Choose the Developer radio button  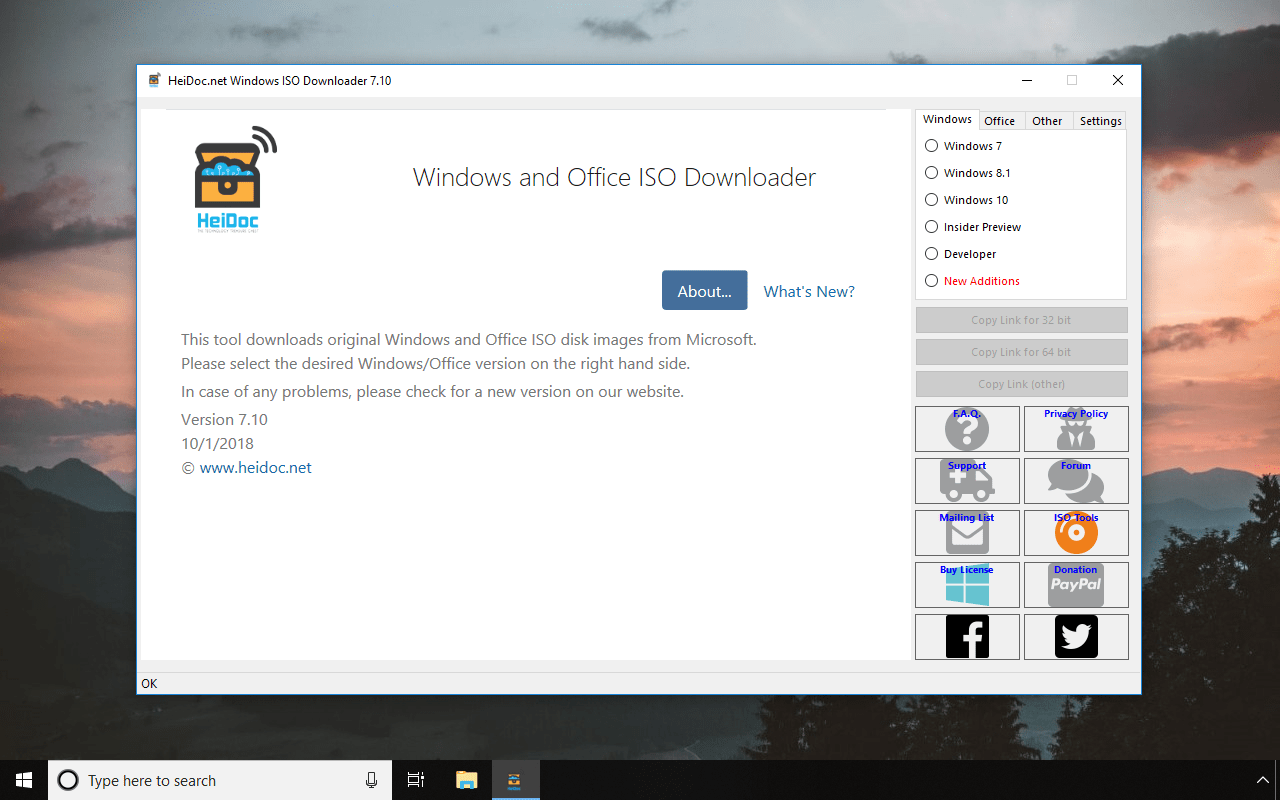point(961,254)
